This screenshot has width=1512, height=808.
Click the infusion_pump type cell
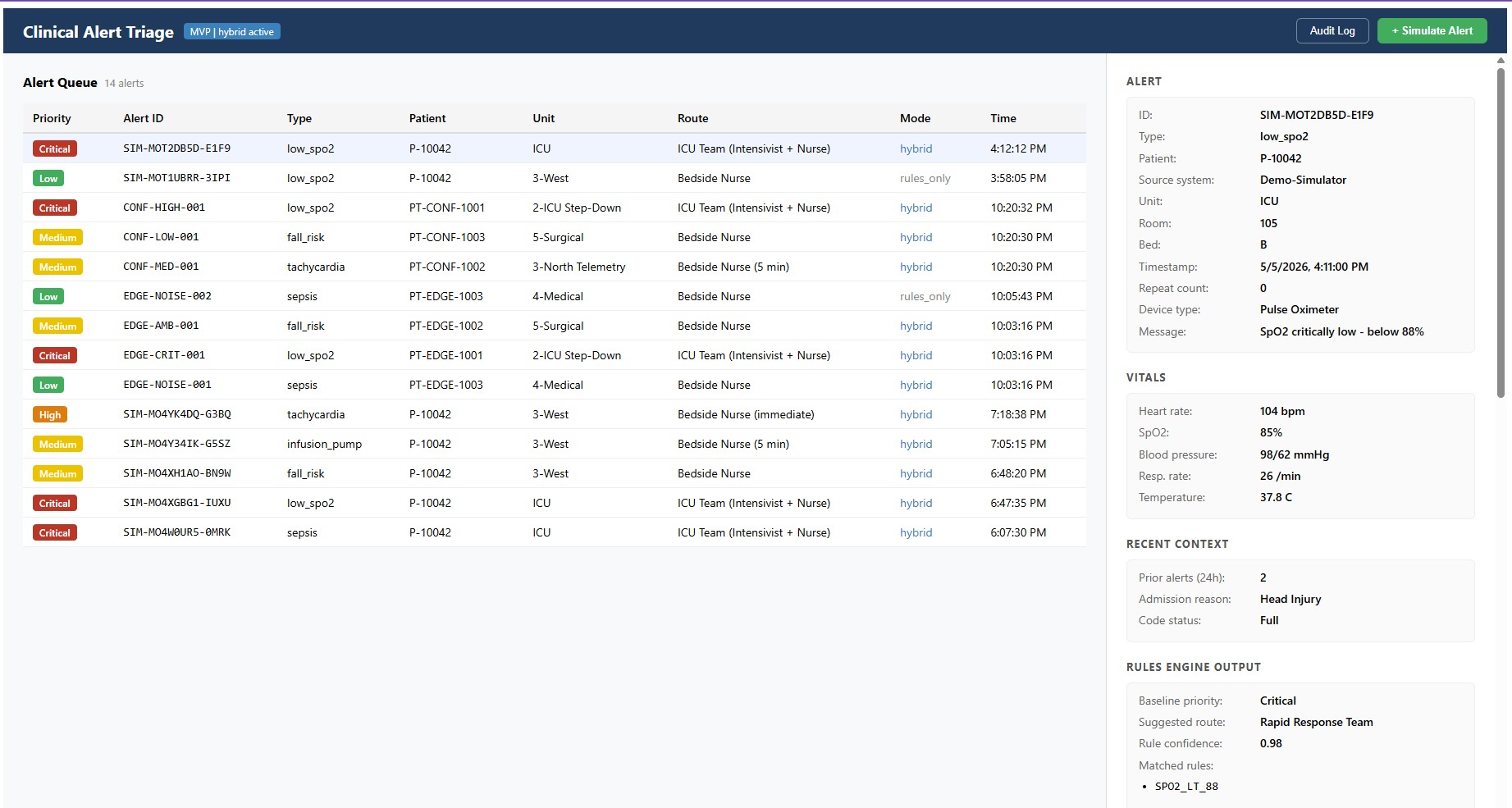point(324,444)
